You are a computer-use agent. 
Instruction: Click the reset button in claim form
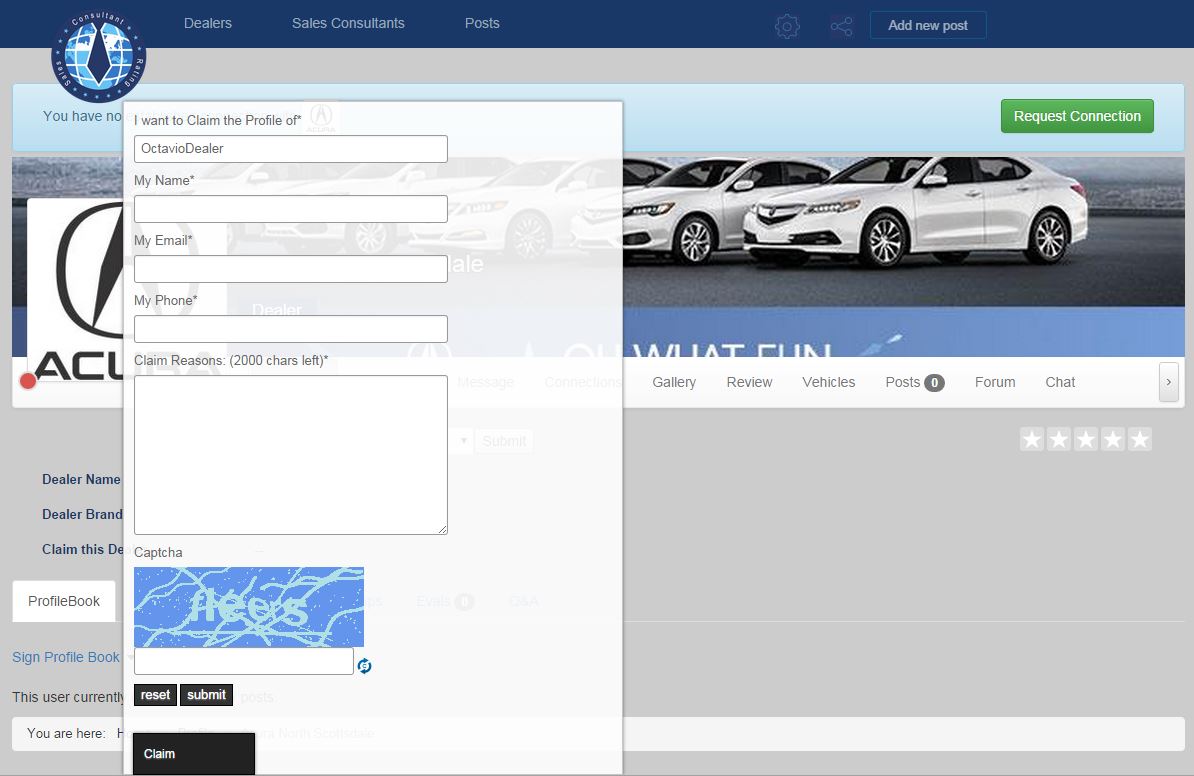click(155, 695)
